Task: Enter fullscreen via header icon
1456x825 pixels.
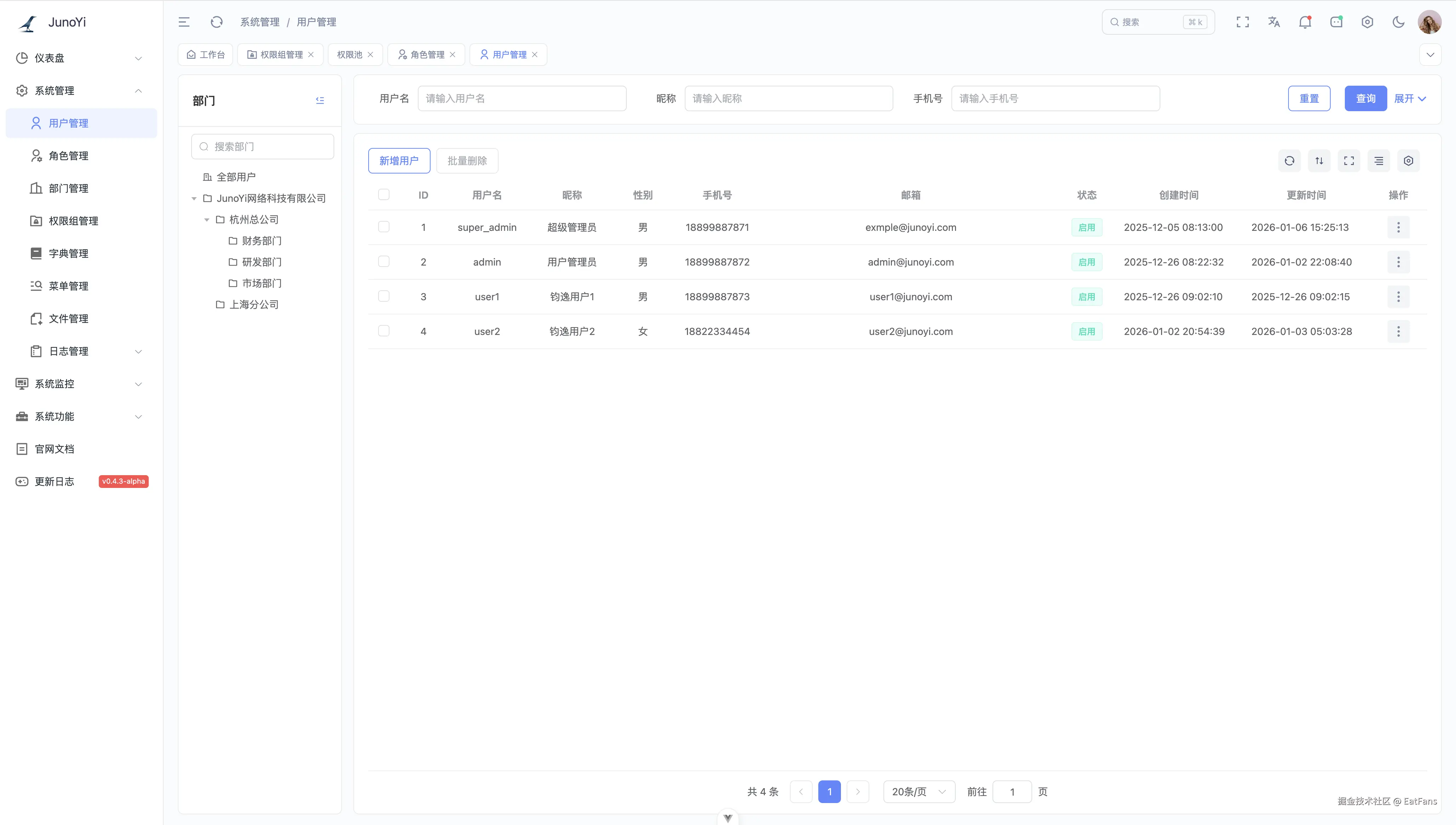Action: (1242, 22)
